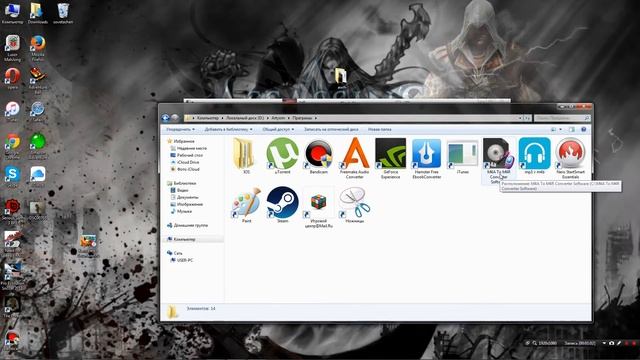Screen dimensions: 640x360
Task: Click Компьютер in the address breadcrumb
Action: (x=208, y=118)
